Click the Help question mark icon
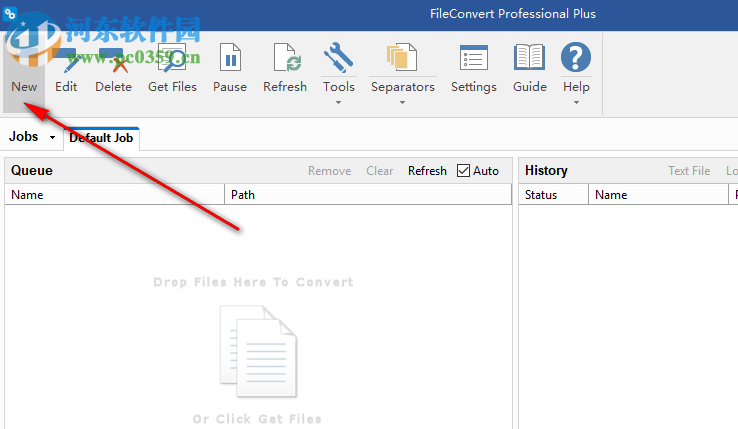Image resolution: width=738 pixels, height=429 pixels. [x=576, y=57]
